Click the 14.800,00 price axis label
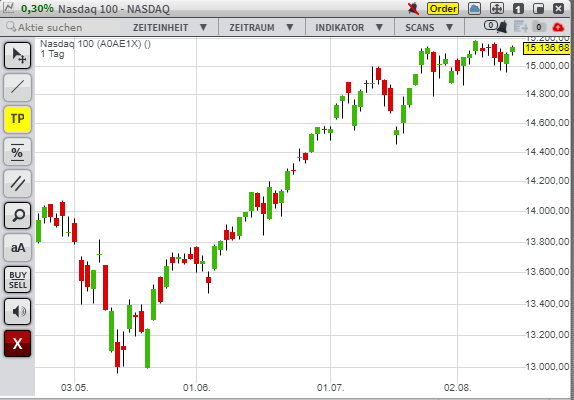Viewport: 574px width, 400px height. (x=548, y=94)
